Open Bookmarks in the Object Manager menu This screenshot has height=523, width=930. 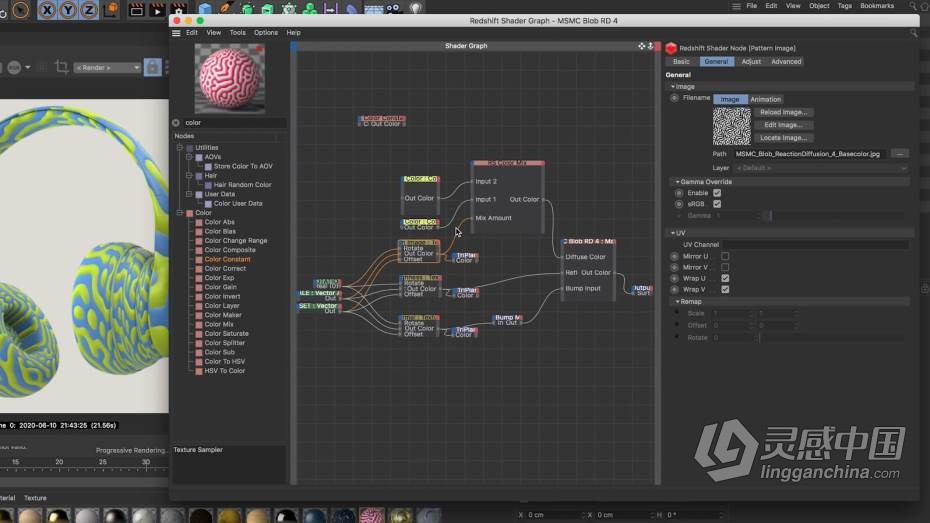[x=877, y=6]
